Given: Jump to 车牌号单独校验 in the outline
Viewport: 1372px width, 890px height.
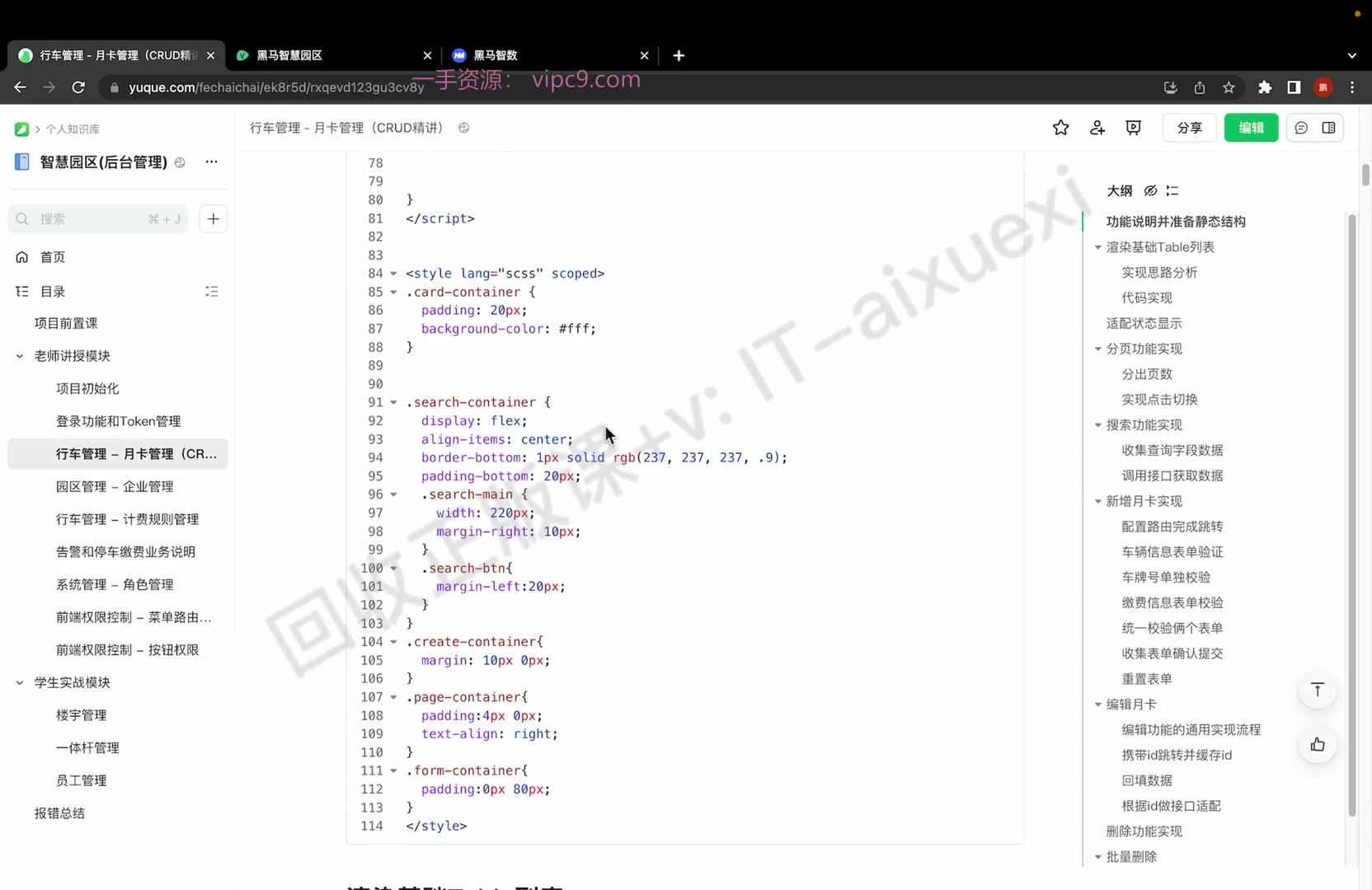Looking at the screenshot, I should tap(1166, 577).
